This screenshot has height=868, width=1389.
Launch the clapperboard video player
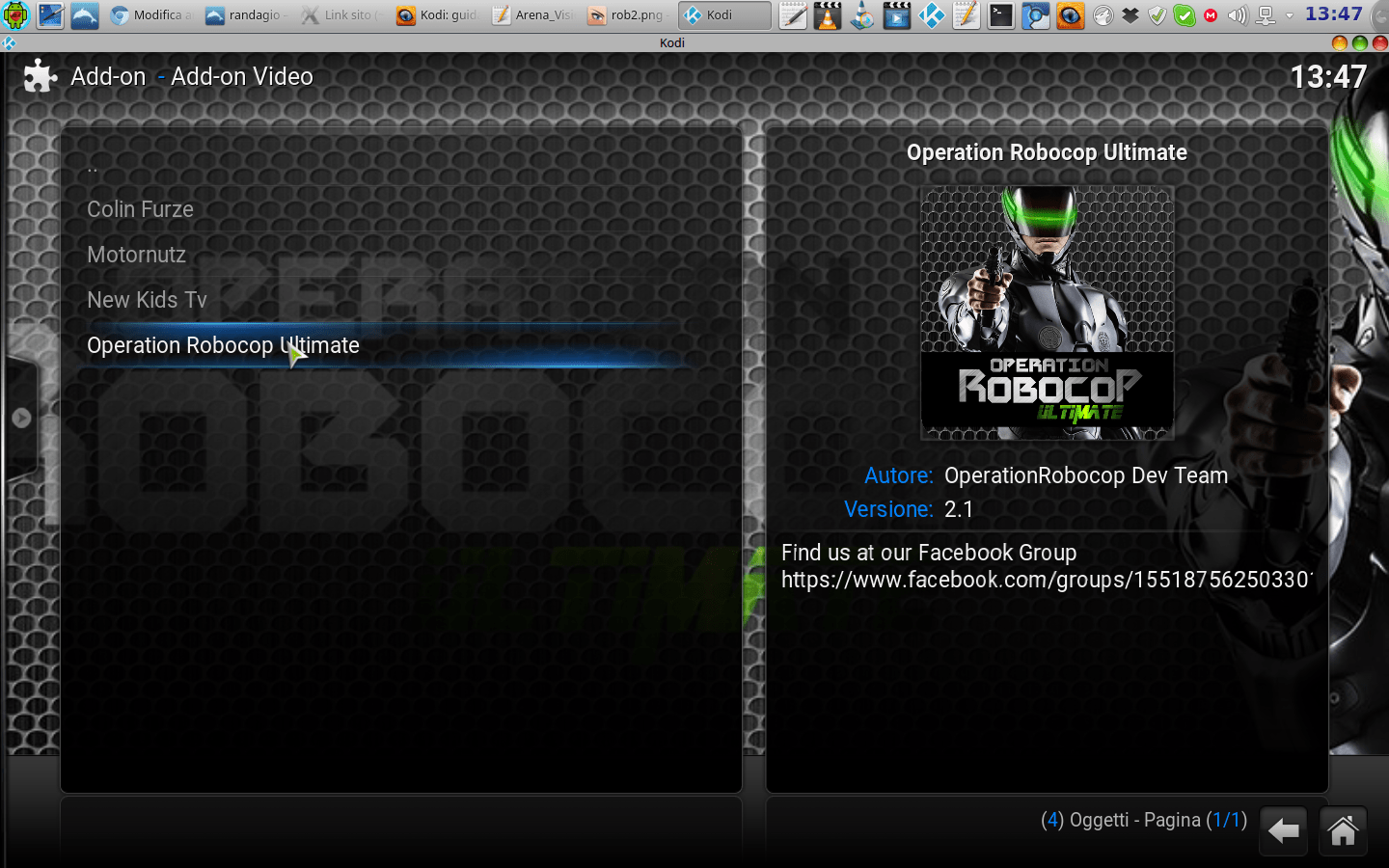[x=897, y=15]
